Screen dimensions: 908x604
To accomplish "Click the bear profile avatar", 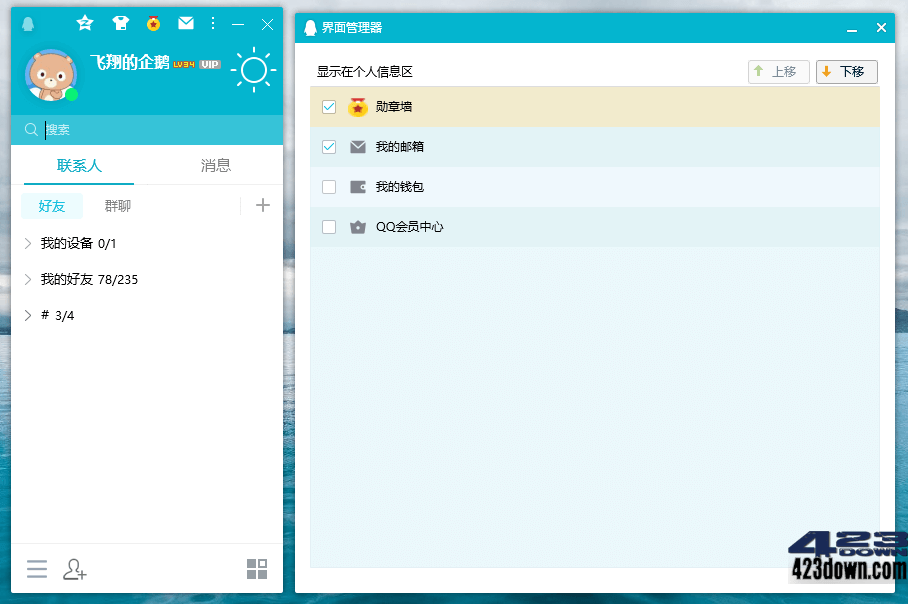I will [51, 75].
